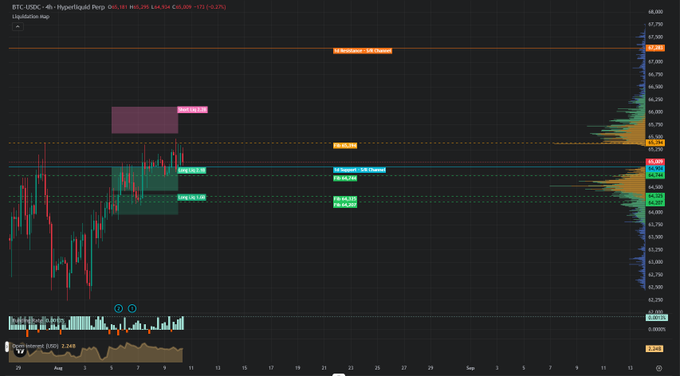Collapse the indicator legend chevron

tap(17, 27)
